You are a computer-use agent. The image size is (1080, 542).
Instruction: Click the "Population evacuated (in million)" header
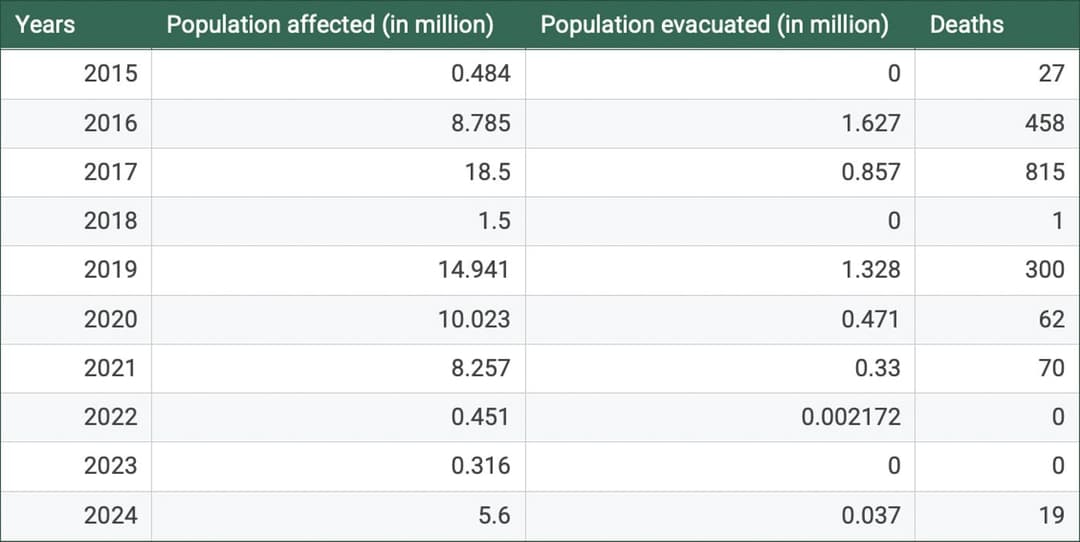(714, 25)
